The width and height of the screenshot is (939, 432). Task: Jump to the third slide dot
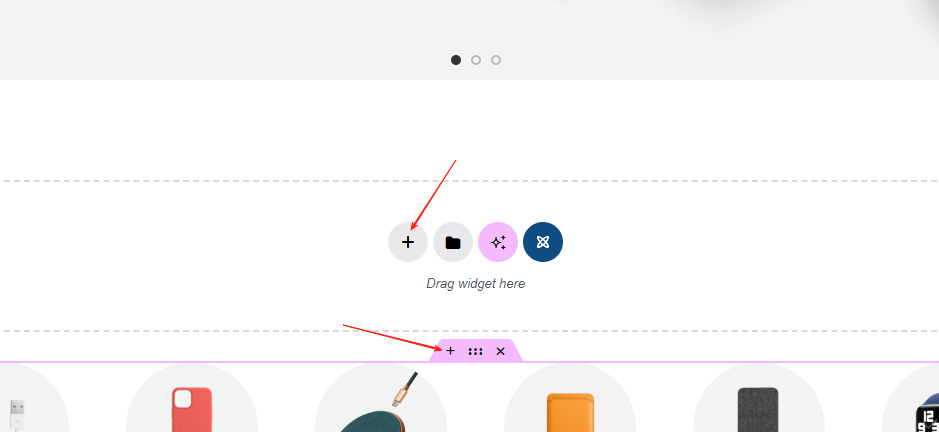[x=496, y=60]
